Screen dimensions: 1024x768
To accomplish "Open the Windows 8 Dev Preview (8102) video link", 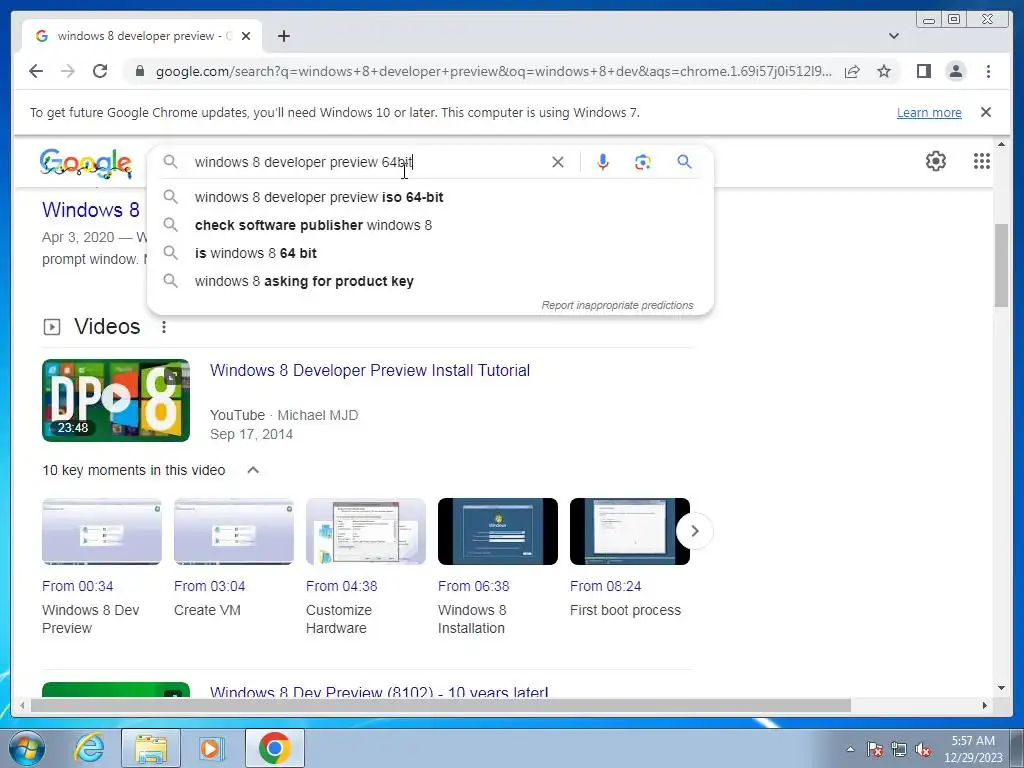I will 379,691.
